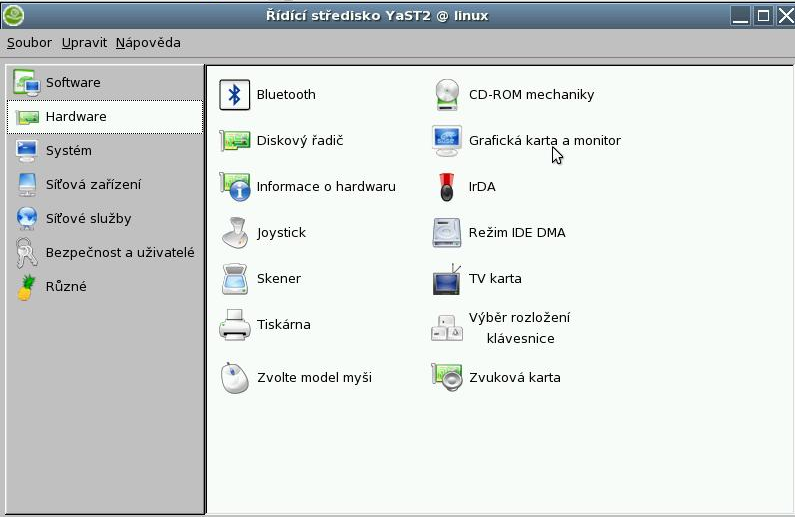The height and width of the screenshot is (517, 795).
Task: Open the Informace o hardwaru icon
Action: [235, 187]
